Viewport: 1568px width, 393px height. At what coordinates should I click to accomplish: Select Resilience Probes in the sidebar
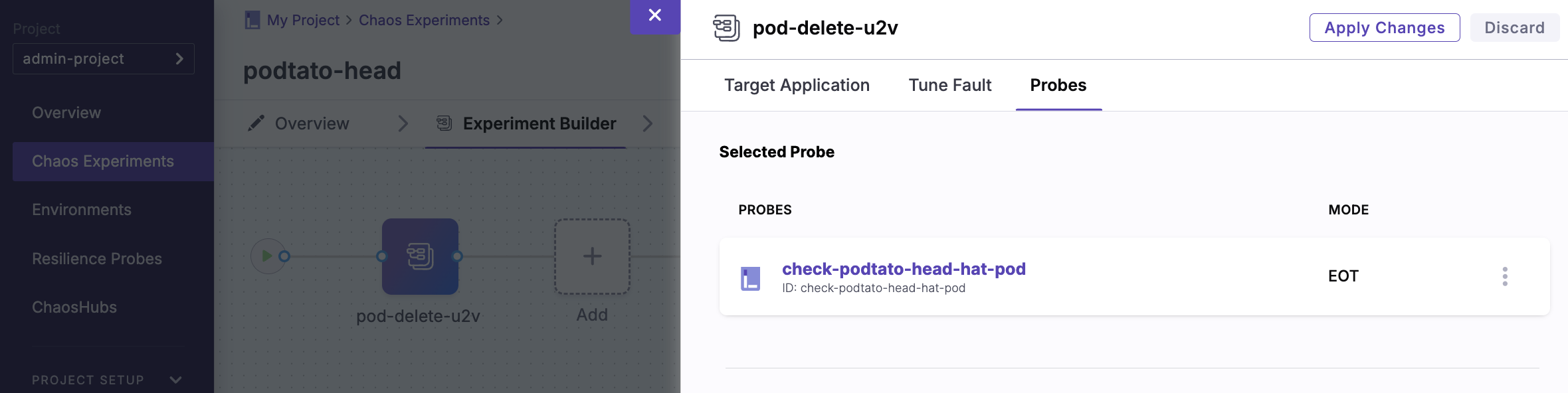(97, 258)
